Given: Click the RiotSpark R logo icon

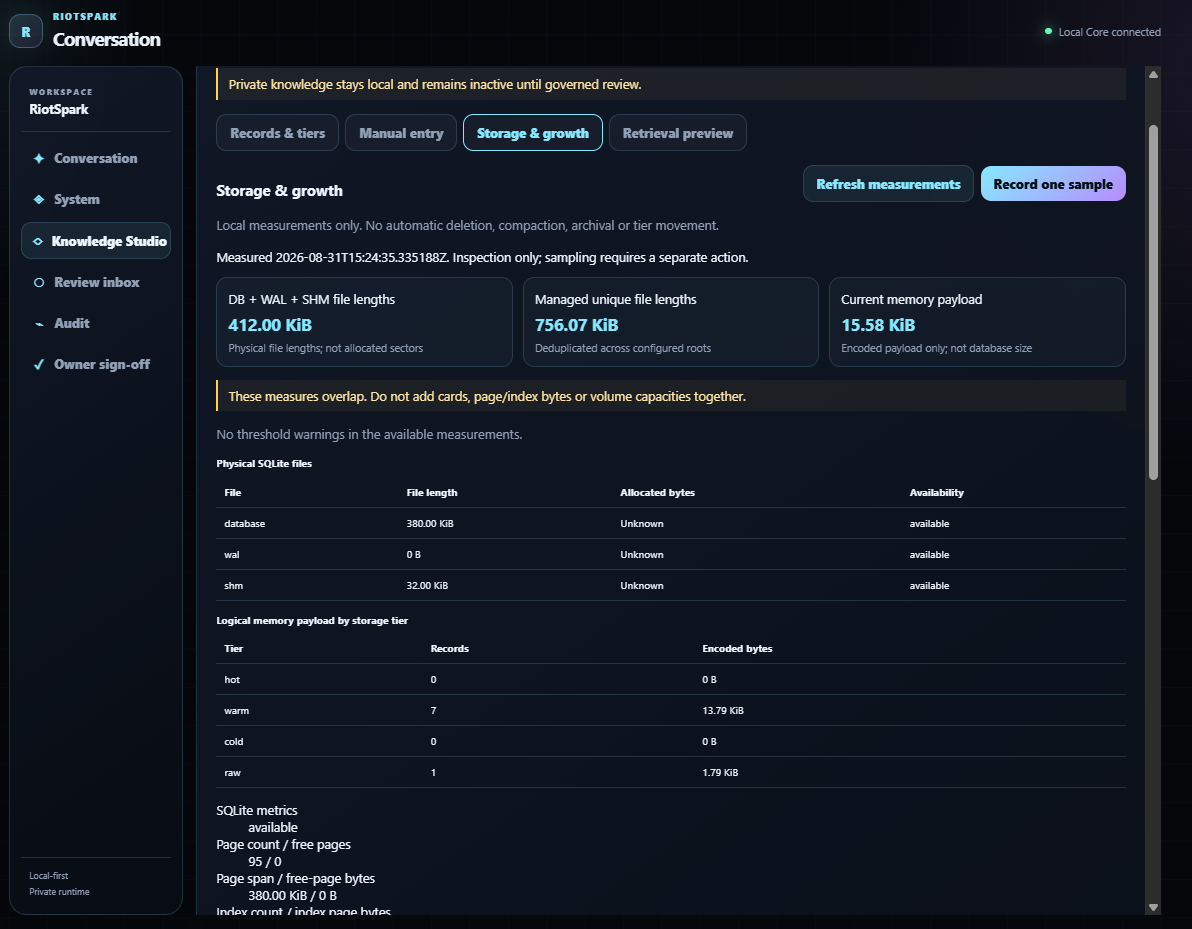Looking at the screenshot, I should click(26, 32).
